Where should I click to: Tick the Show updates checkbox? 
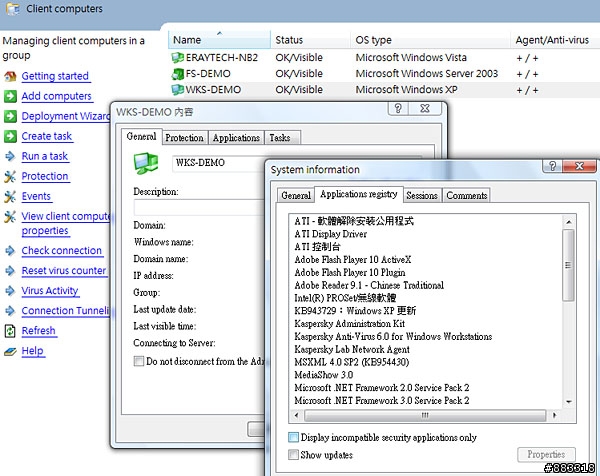click(293, 455)
